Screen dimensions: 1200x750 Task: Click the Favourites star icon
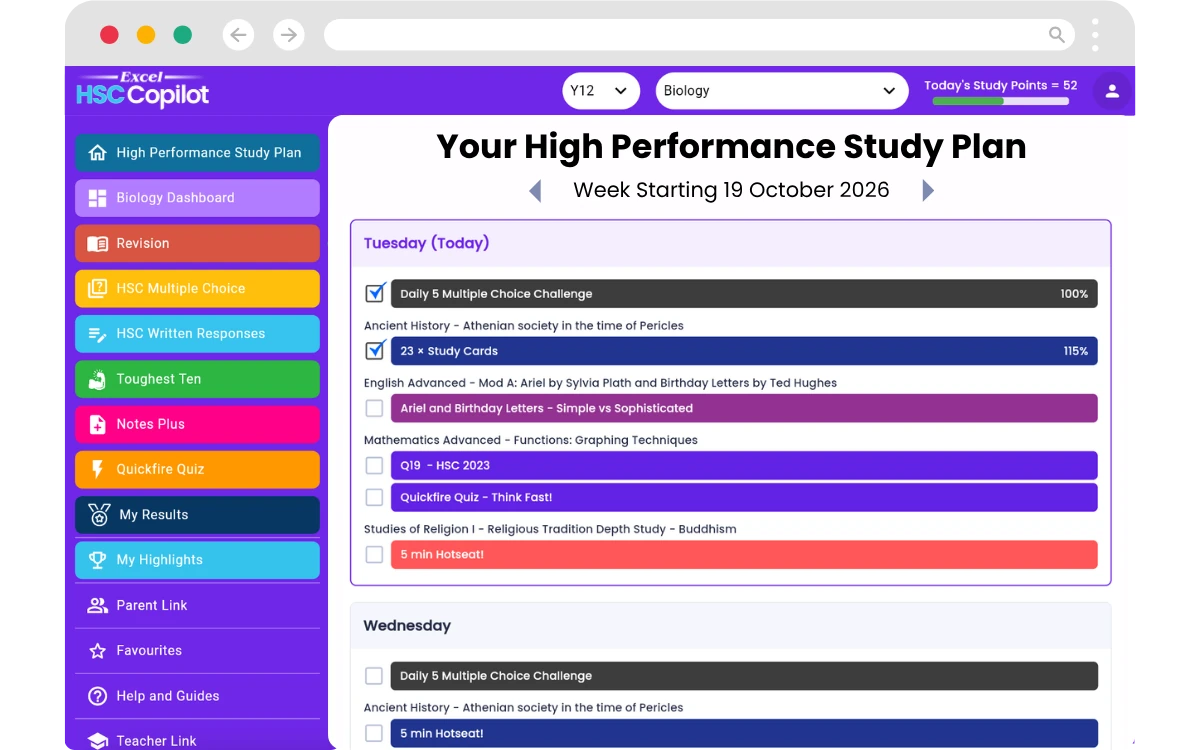pos(97,651)
